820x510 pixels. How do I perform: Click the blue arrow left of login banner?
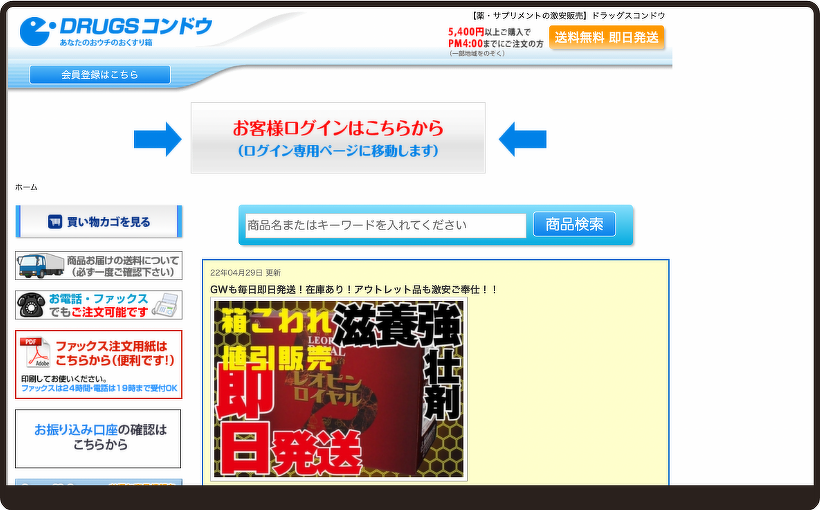[158, 138]
